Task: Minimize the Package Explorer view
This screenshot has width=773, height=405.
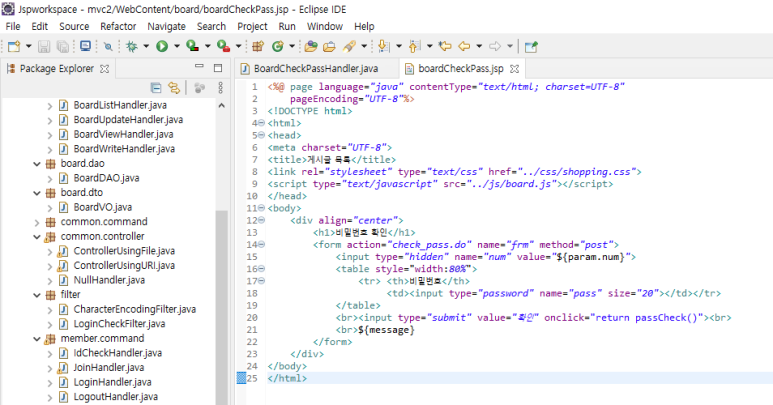Action: point(199,66)
